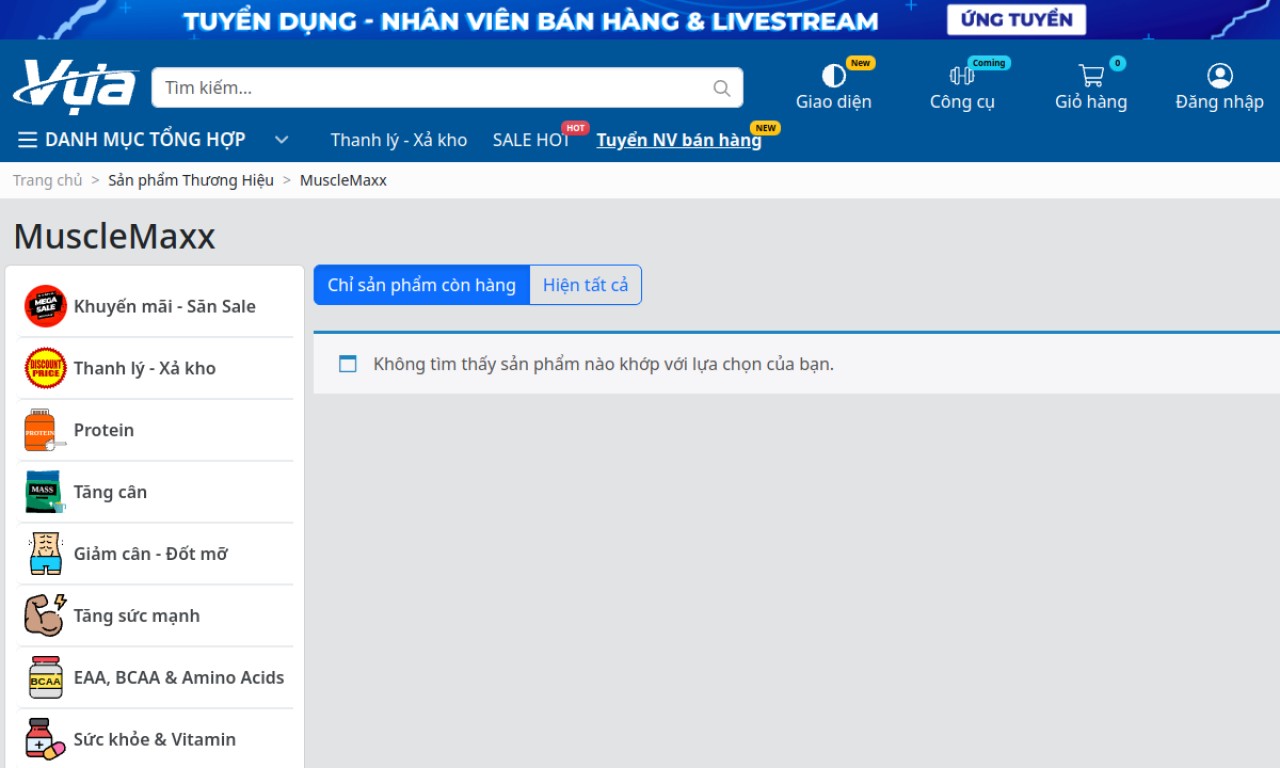The image size is (1280, 768).
Task: Open SALE HOT nav item
Action: (531, 140)
